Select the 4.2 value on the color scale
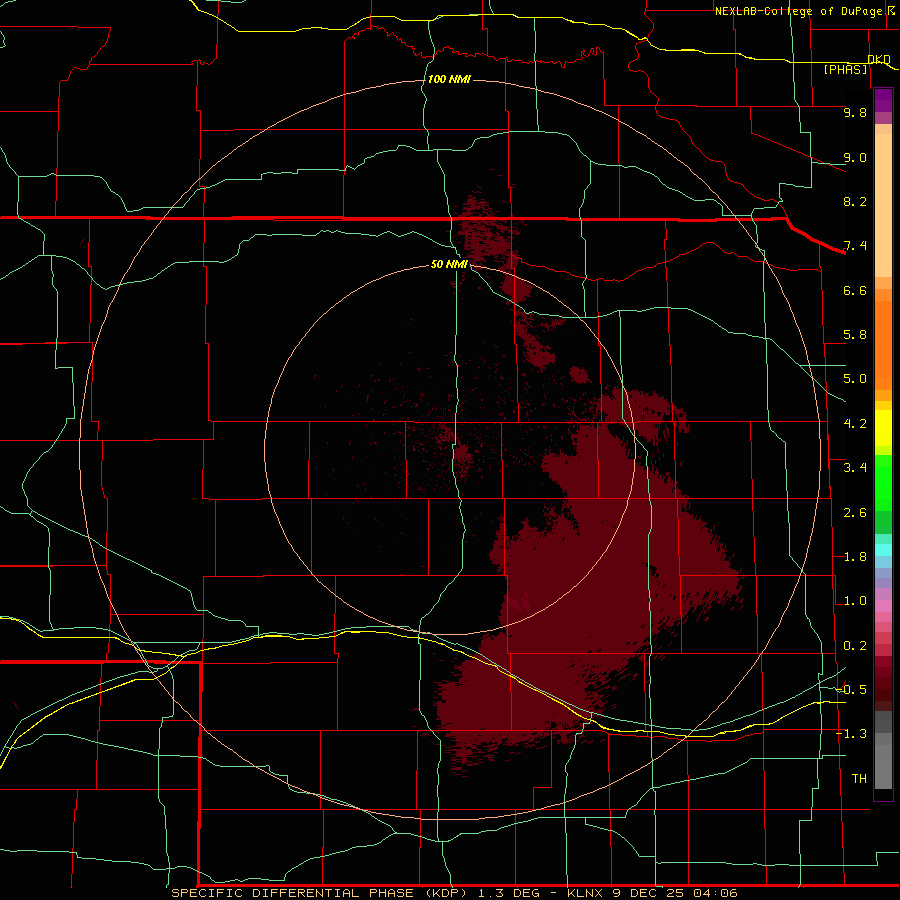 (855, 424)
